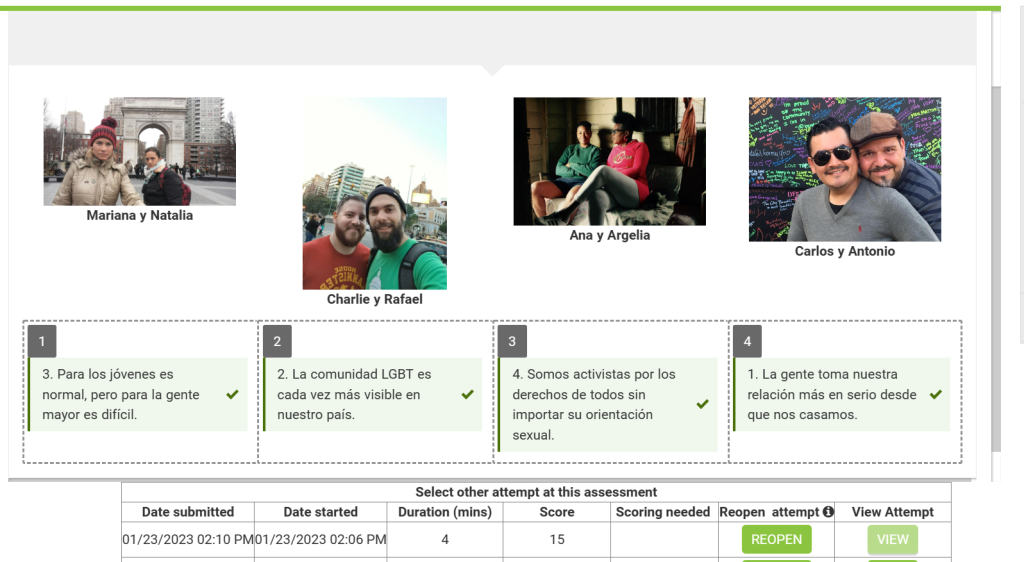Select the 'Somos activistas por los derechos' answer card

click(597, 405)
